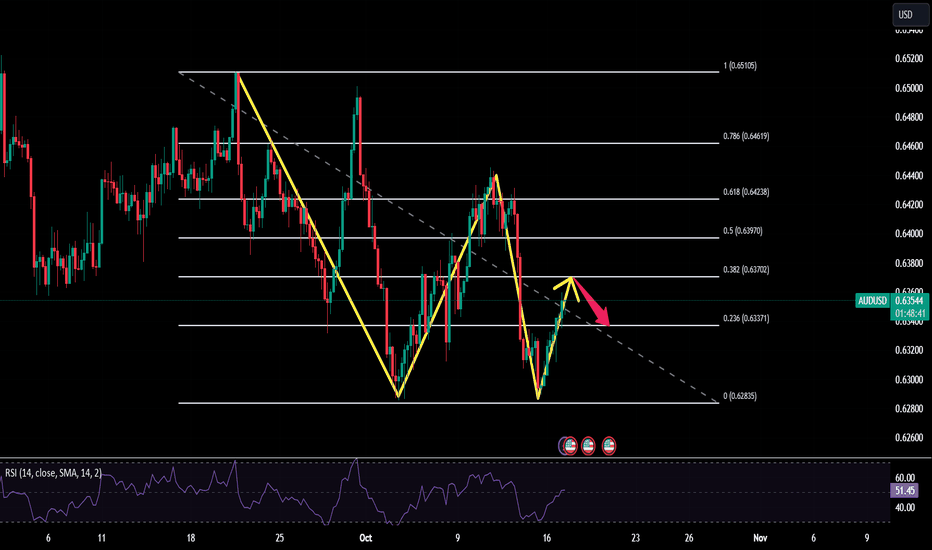Click the current price 0.63544 label
The width and height of the screenshot is (932, 550).
[909, 301]
